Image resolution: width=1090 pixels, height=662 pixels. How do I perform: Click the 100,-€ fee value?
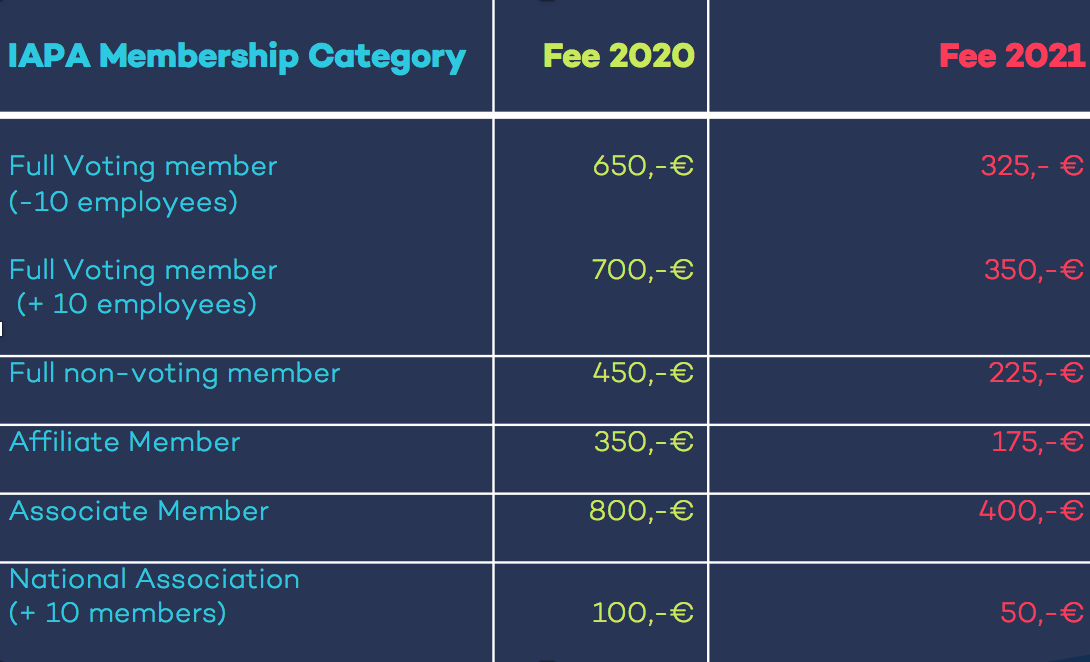pyautogui.click(x=643, y=612)
